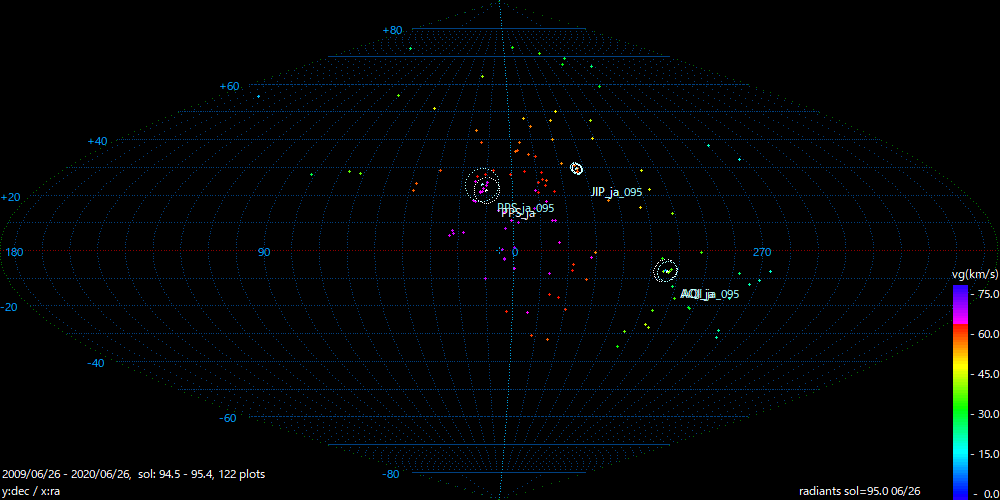The width and height of the screenshot is (1000, 500).
Task: Click the 45.0 value on the velocity scale
Action: point(986,374)
